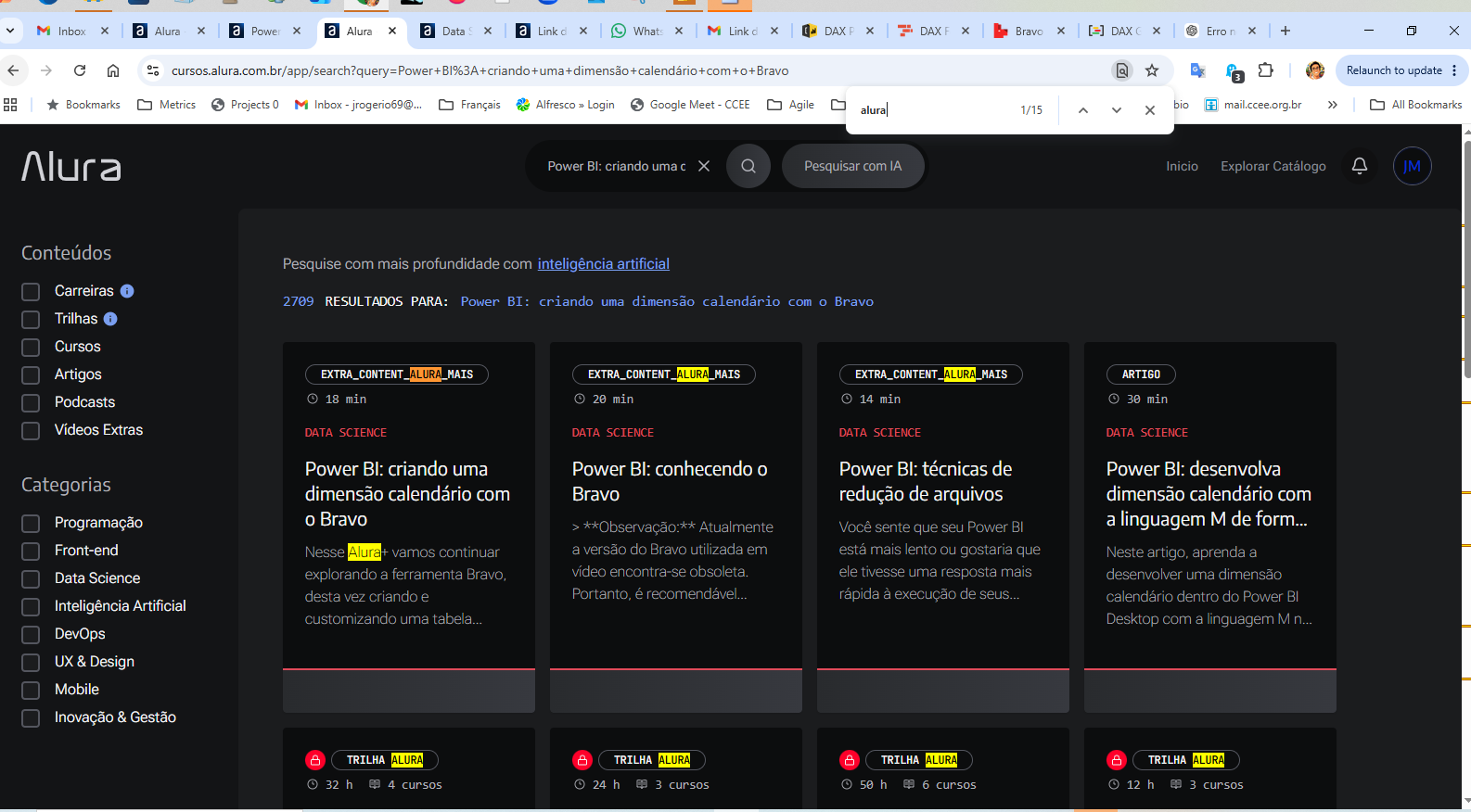Follow the inteligência artificial link
This screenshot has width=1471, height=812.
603,264
